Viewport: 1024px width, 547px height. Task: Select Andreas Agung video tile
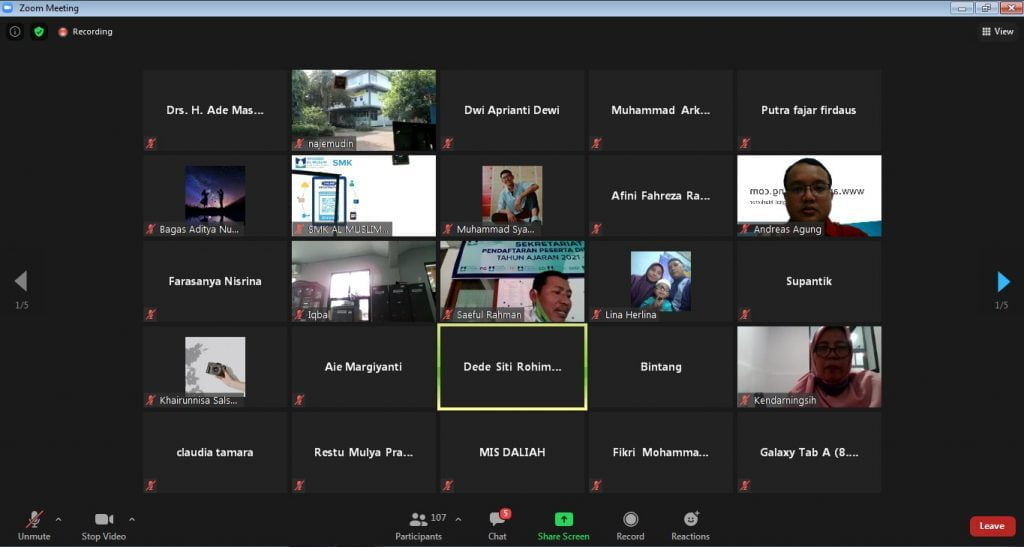809,196
